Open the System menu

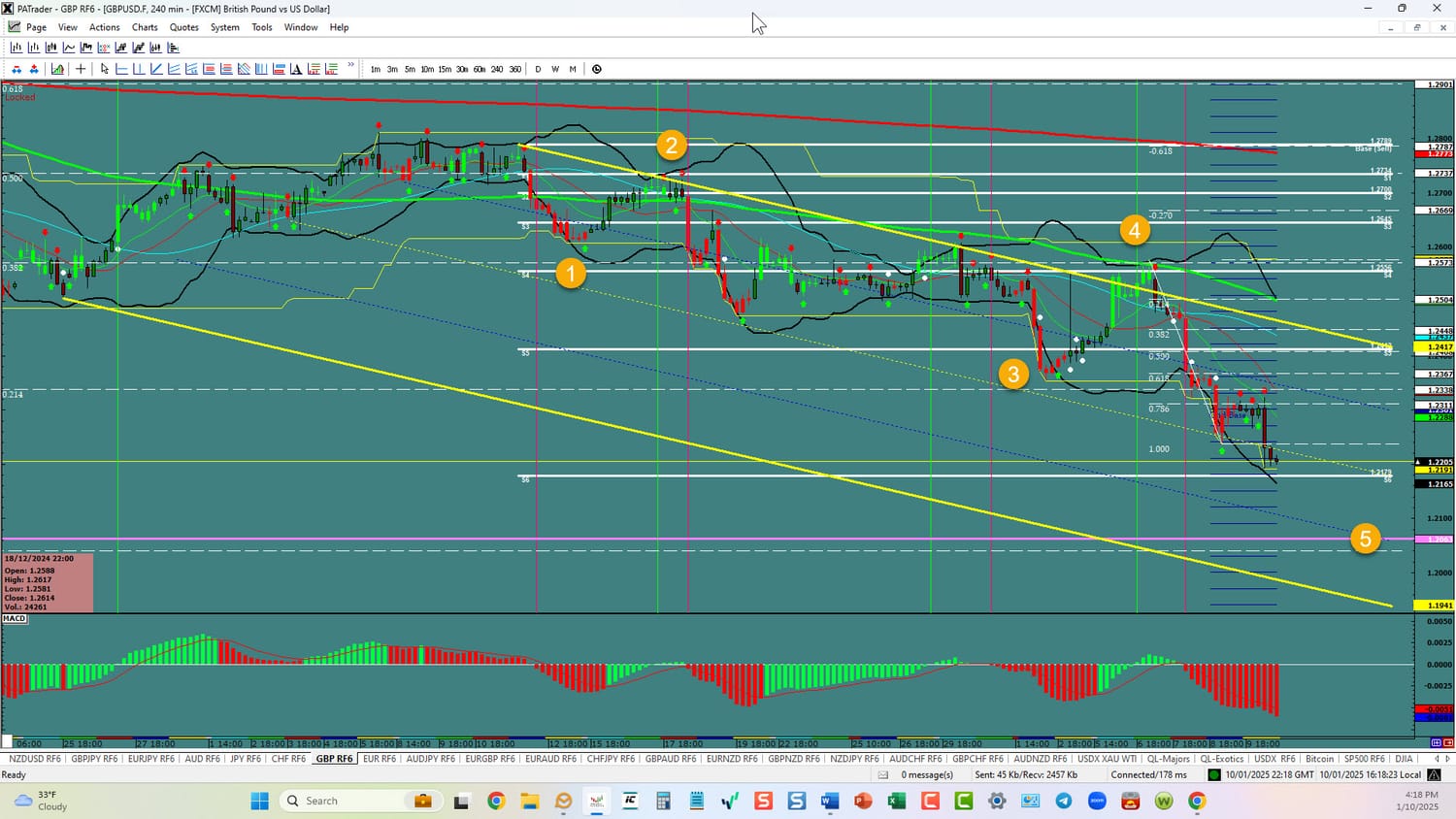225,27
